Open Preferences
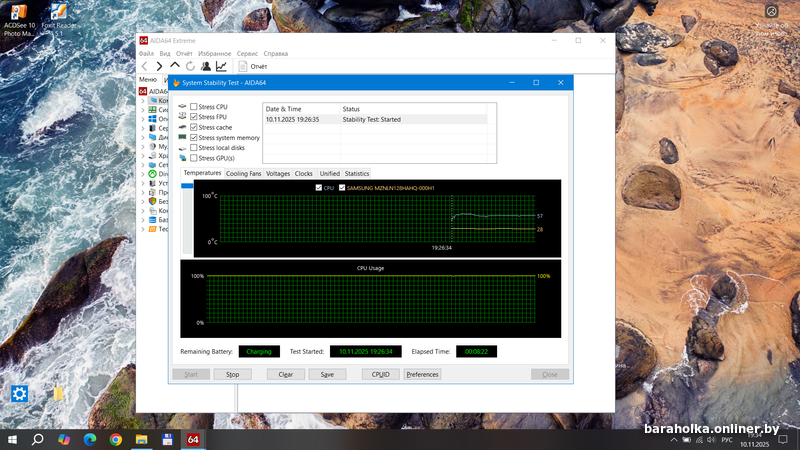 [422, 374]
